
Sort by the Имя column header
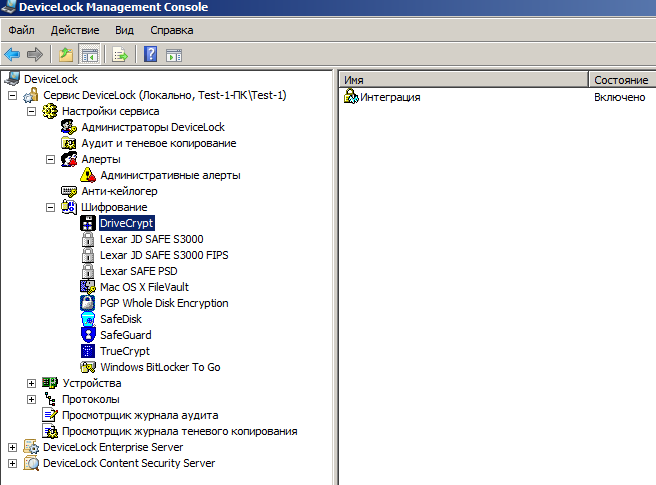(x=463, y=80)
